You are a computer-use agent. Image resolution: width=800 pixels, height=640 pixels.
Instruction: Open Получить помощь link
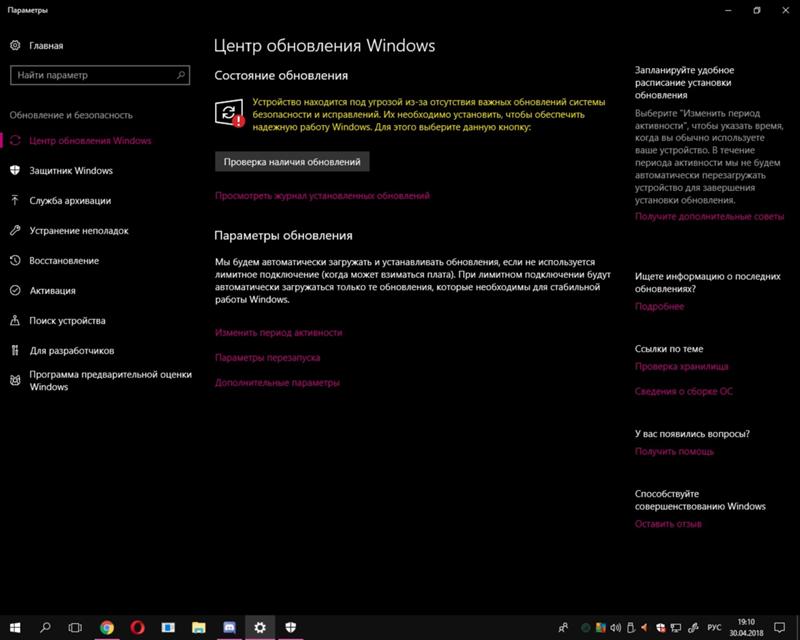pyautogui.click(x=674, y=451)
